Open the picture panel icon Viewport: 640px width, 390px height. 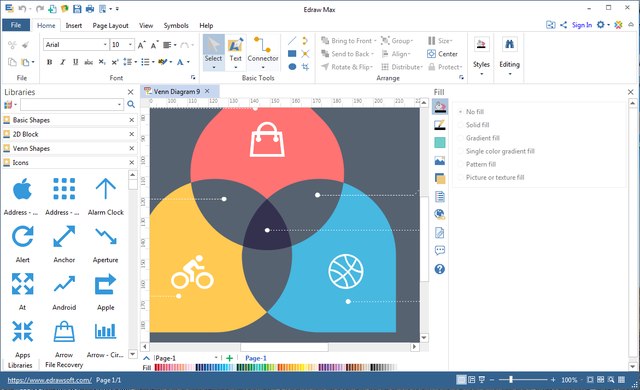(x=440, y=161)
